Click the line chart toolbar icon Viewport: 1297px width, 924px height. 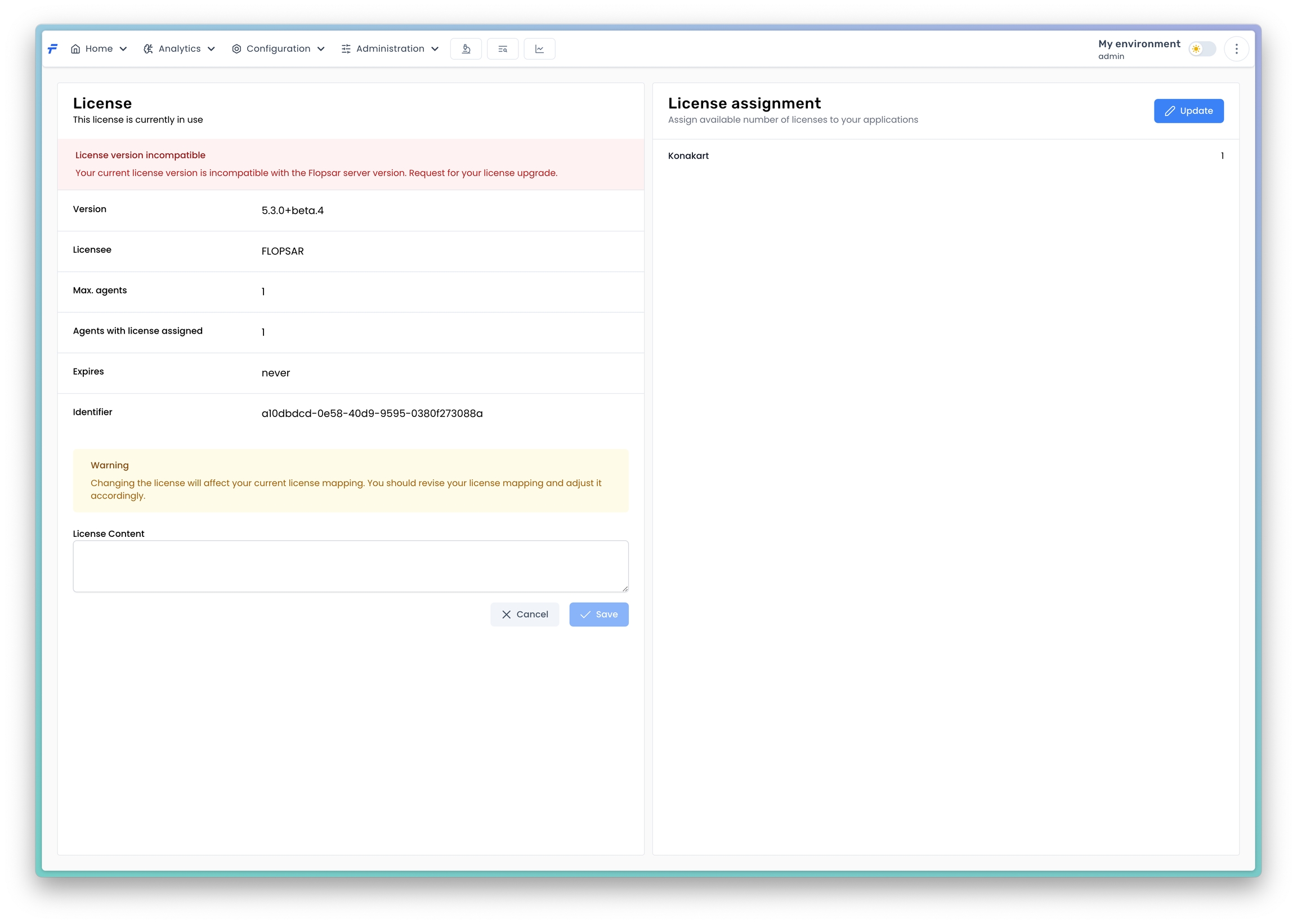pos(539,49)
